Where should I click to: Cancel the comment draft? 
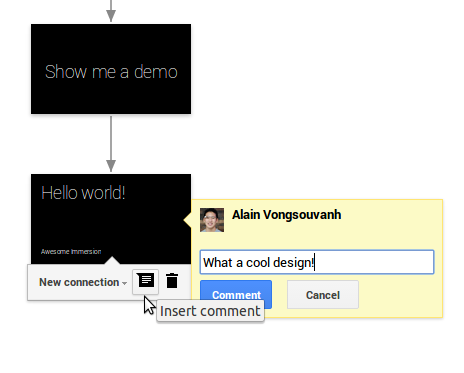[x=323, y=295]
